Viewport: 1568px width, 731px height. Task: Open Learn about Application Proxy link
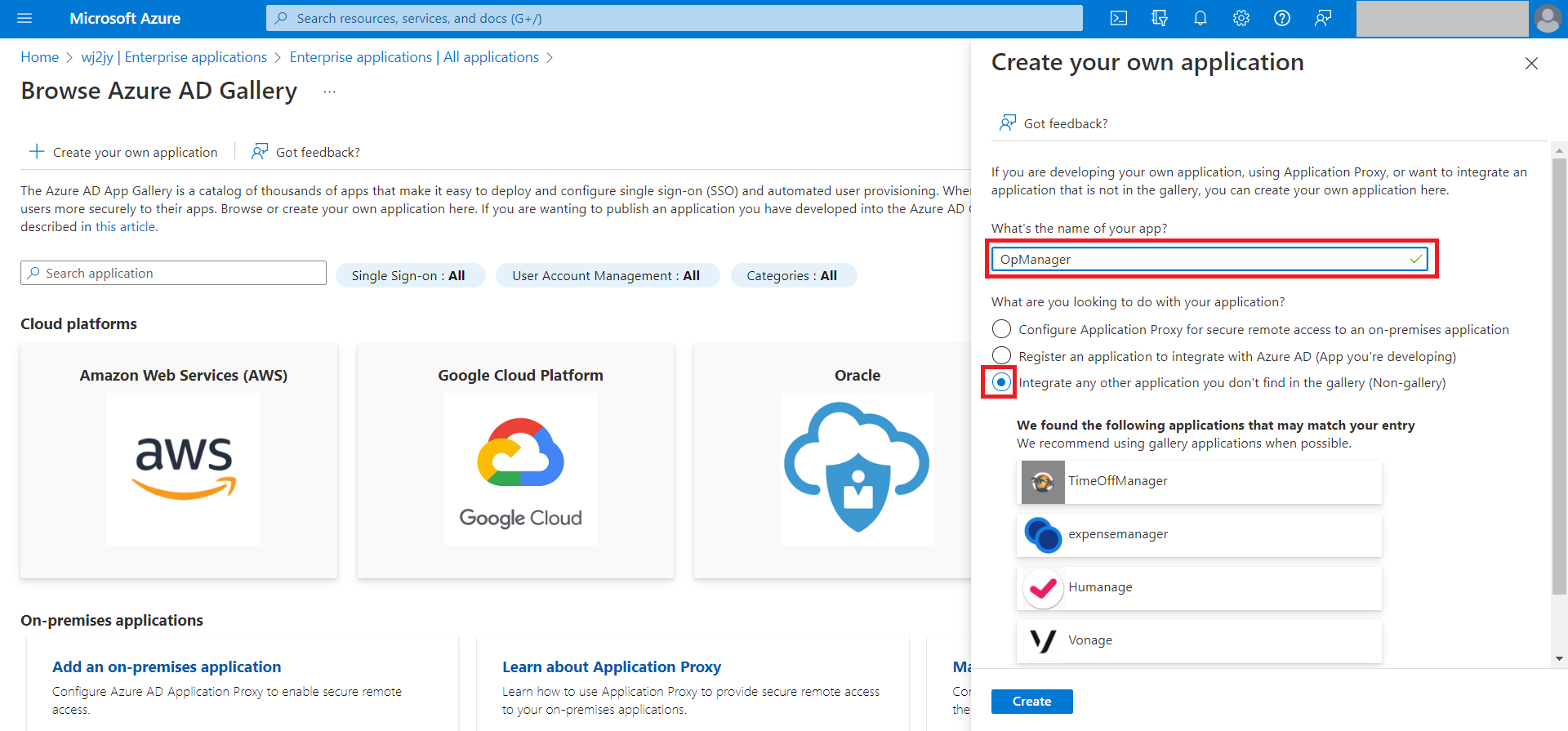(x=612, y=666)
